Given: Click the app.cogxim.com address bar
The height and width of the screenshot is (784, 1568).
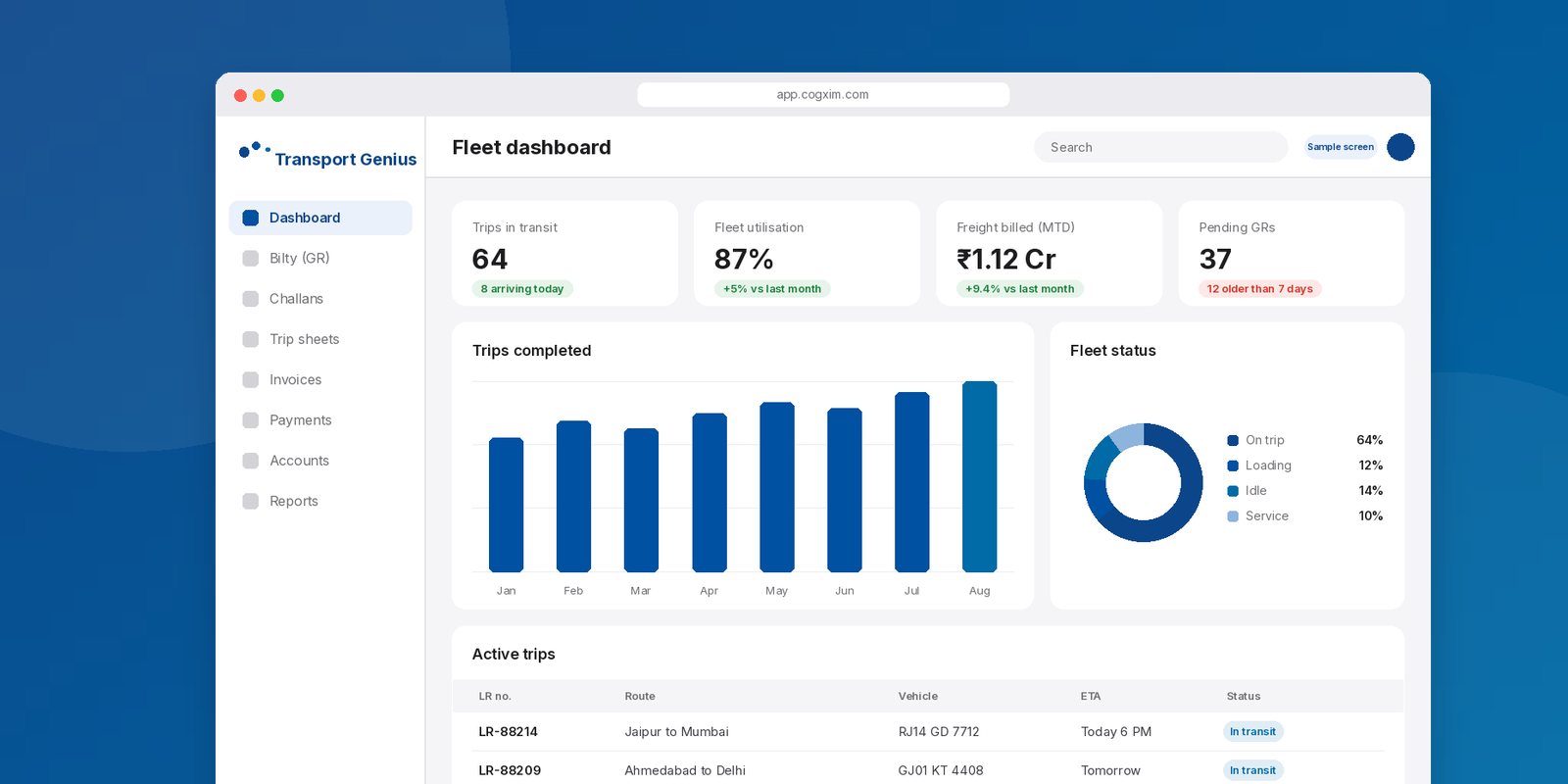Looking at the screenshot, I should 823,94.
